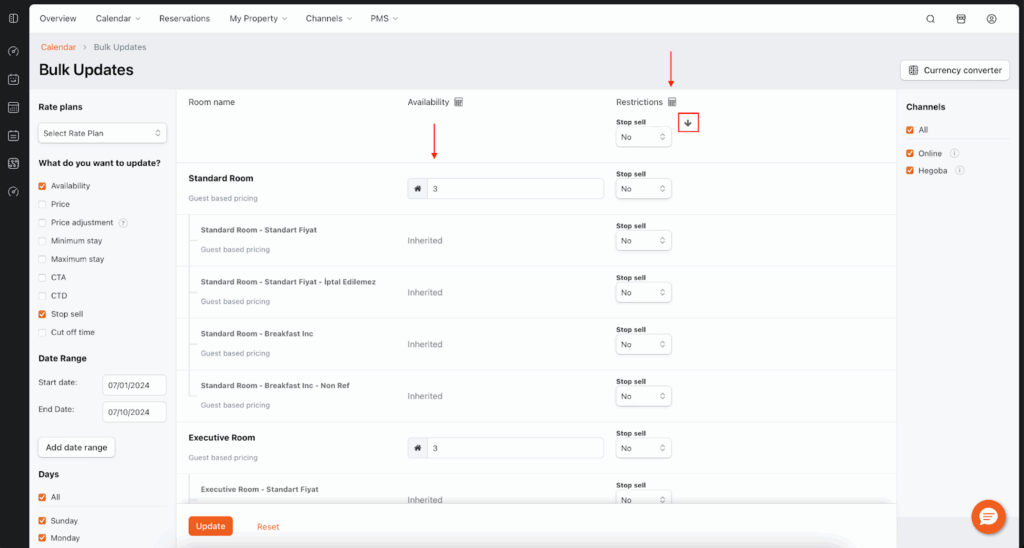Open the Select Rate Plan dropdown
Viewport: 1024px width, 548px height.
pyautogui.click(x=102, y=133)
